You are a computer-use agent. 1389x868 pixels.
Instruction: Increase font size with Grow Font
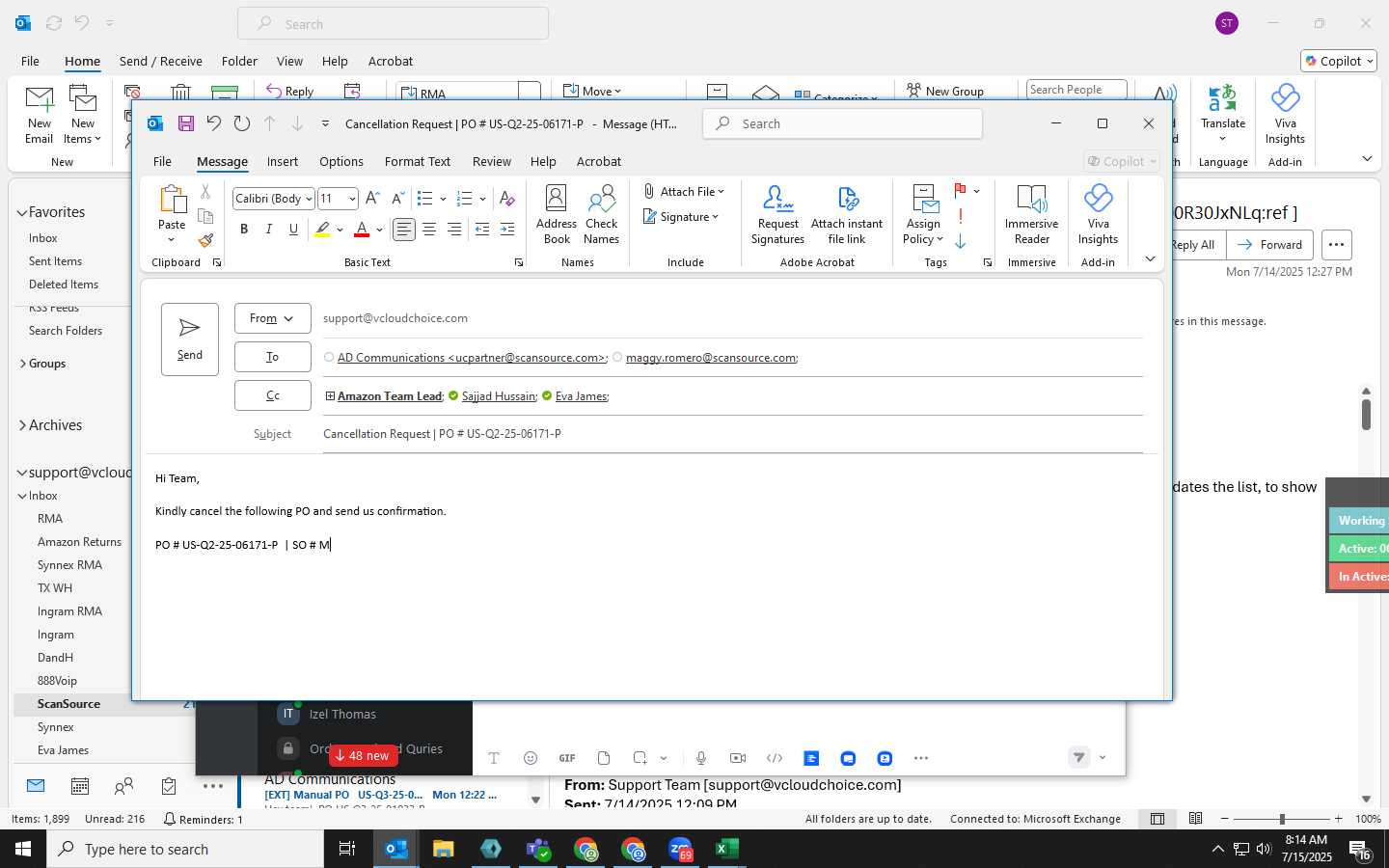[x=372, y=199]
